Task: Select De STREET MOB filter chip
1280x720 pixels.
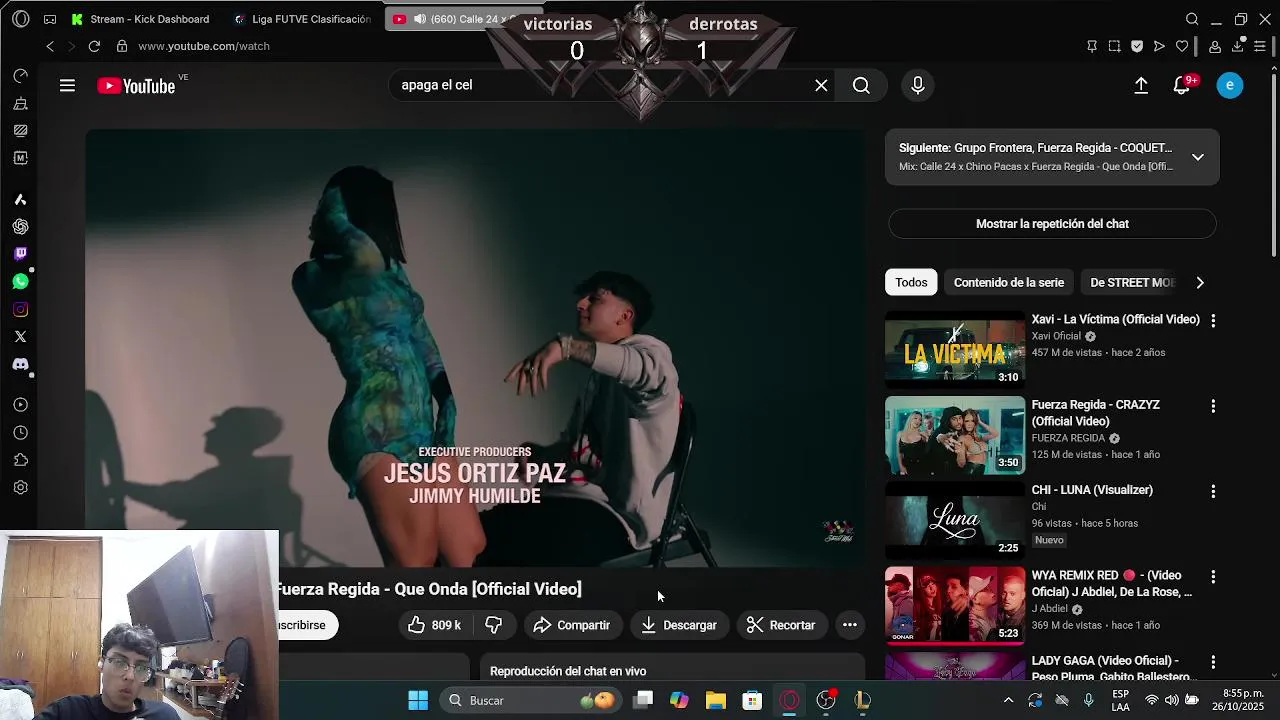Action: pos(1131,283)
